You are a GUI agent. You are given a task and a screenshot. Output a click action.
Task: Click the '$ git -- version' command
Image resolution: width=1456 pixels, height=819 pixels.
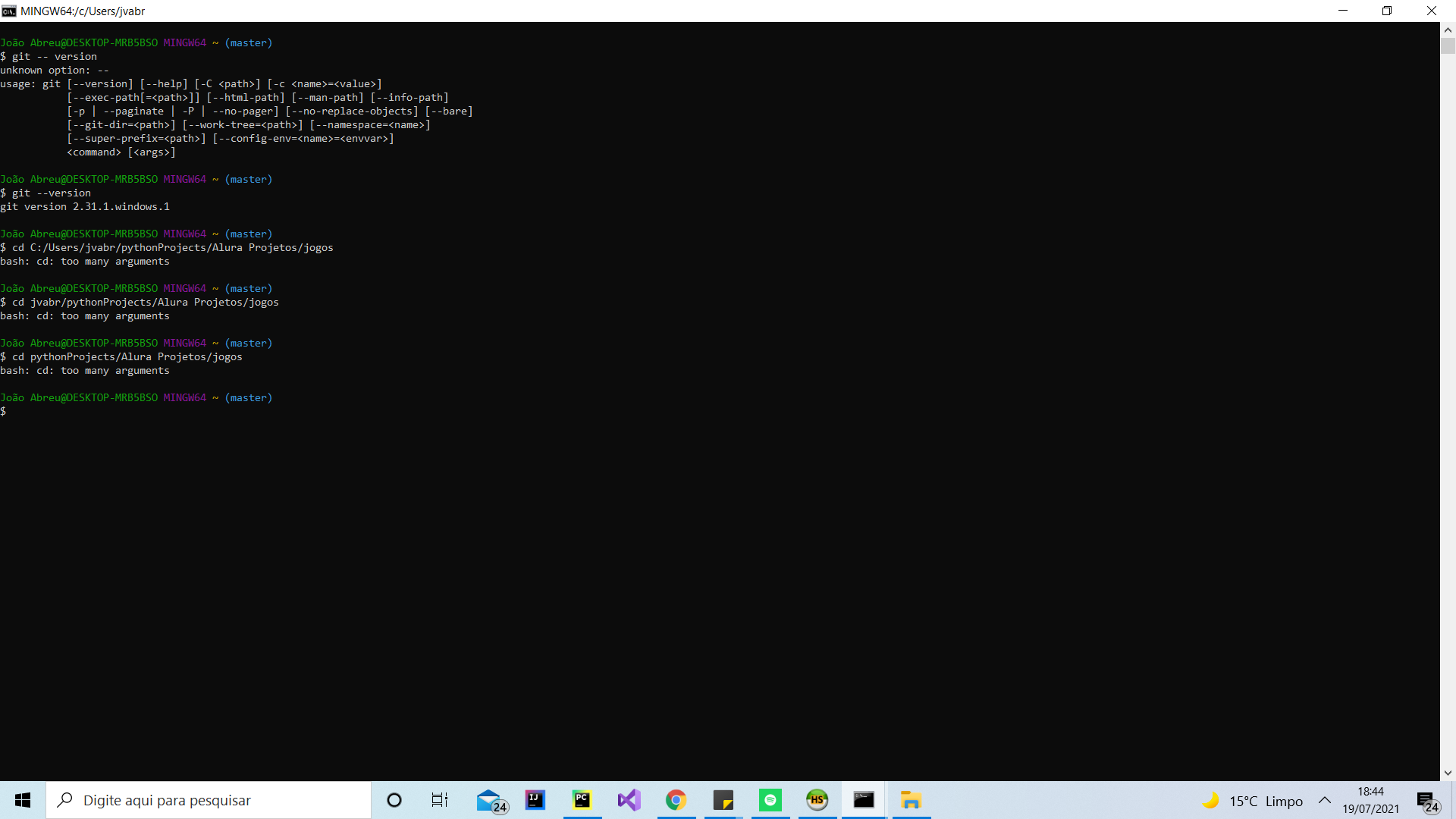pyautogui.click(x=49, y=57)
